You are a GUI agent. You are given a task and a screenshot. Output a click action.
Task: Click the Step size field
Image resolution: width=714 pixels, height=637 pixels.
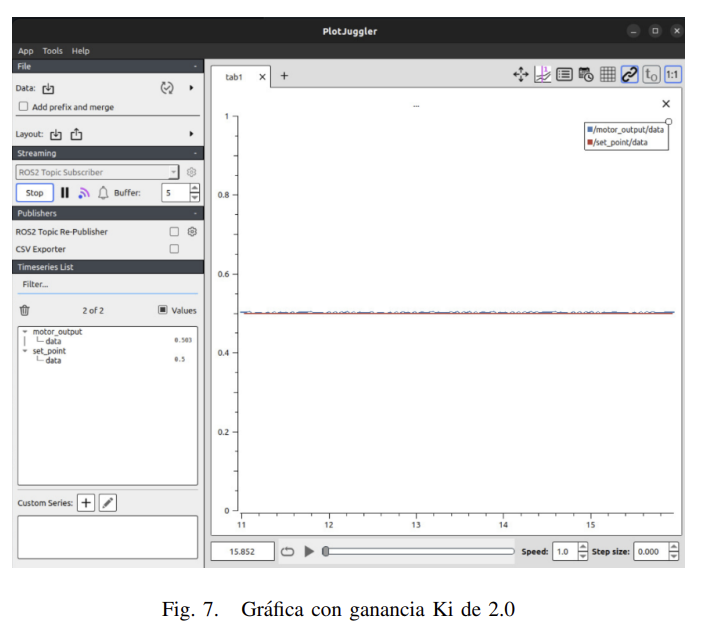click(651, 551)
